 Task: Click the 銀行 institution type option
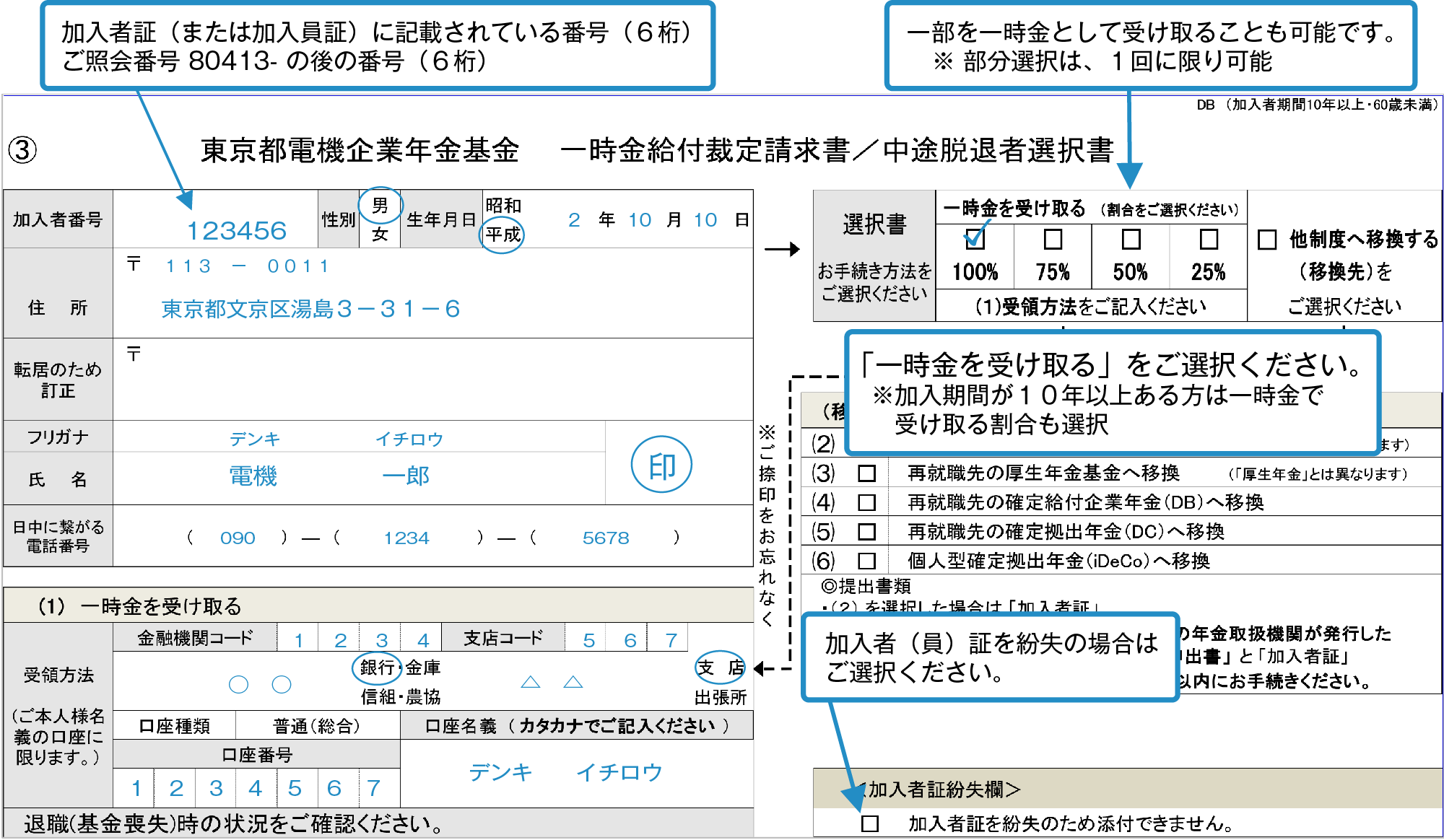(x=377, y=668)
